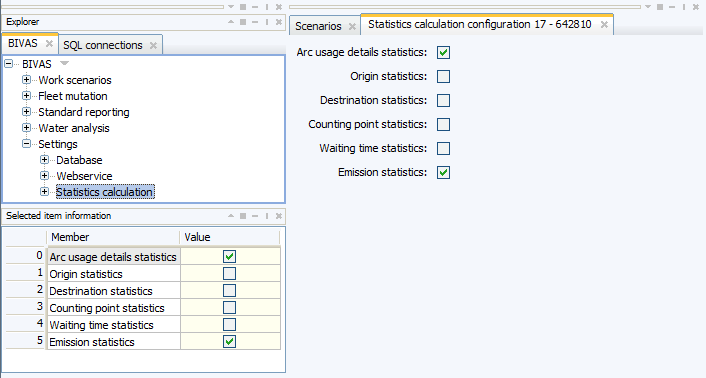Select Counting point statistics member cell
Screen dimensions: 706x378
pos(113,308)
